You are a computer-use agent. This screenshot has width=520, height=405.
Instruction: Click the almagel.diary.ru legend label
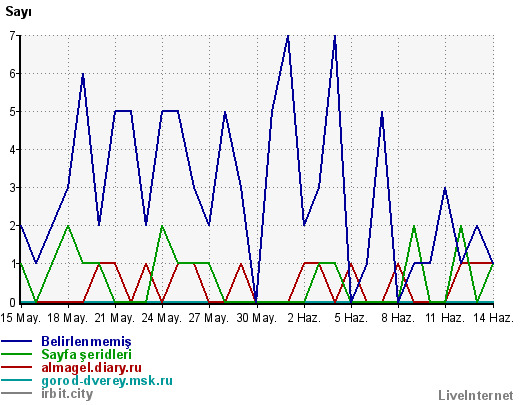coord(92,368)
